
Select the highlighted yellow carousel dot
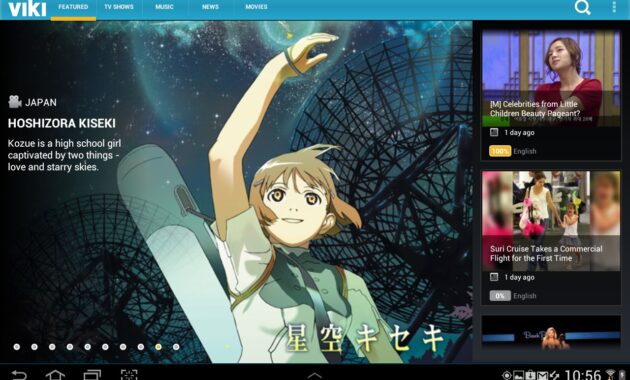click(158, 347)
